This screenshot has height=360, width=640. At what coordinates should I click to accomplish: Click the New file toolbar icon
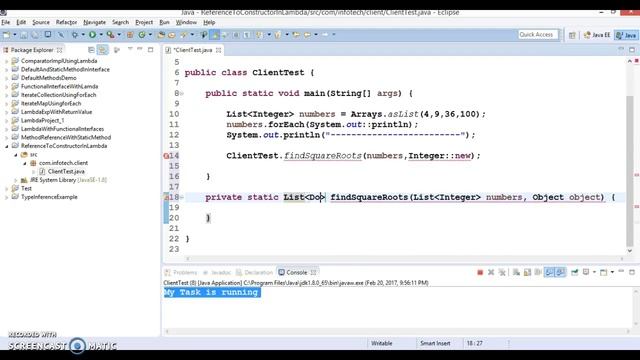[7, 35]
